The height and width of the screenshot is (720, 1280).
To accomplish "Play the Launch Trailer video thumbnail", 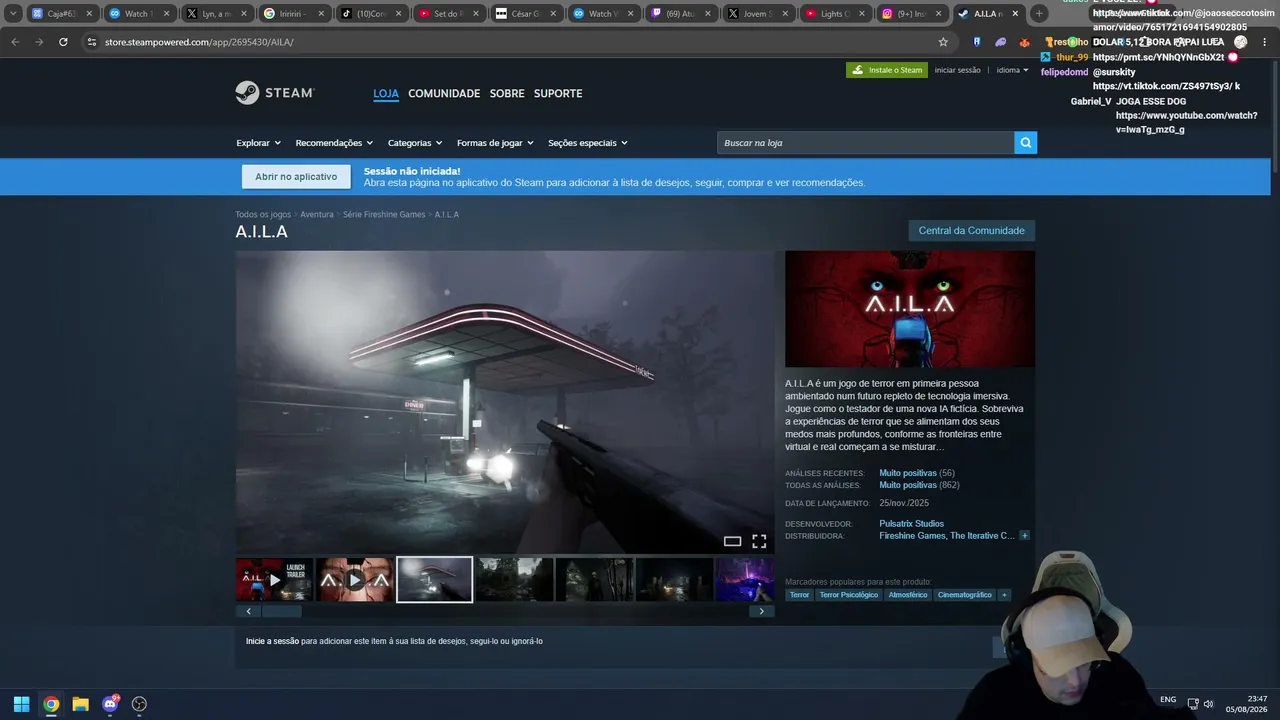I will [x=275, y=580].
